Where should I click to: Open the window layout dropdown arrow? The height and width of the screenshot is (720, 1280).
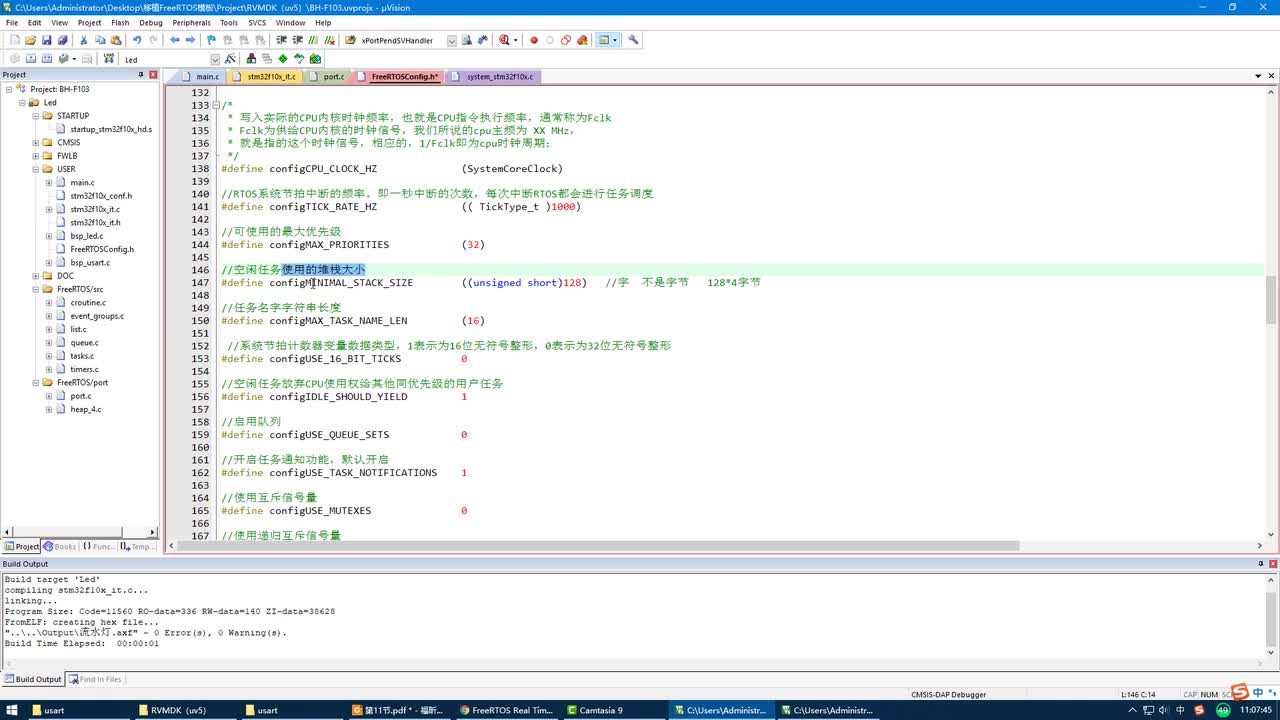[615, 40]
